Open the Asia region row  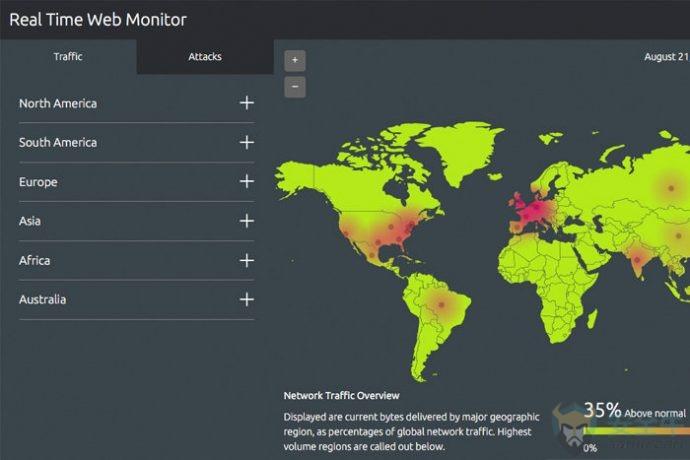coord(30,221)
